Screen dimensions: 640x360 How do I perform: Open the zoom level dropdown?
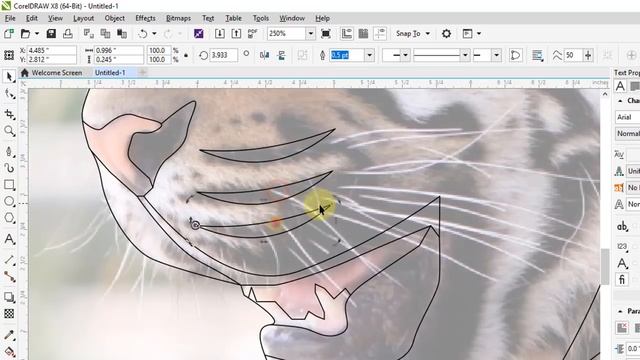[311, 33]
